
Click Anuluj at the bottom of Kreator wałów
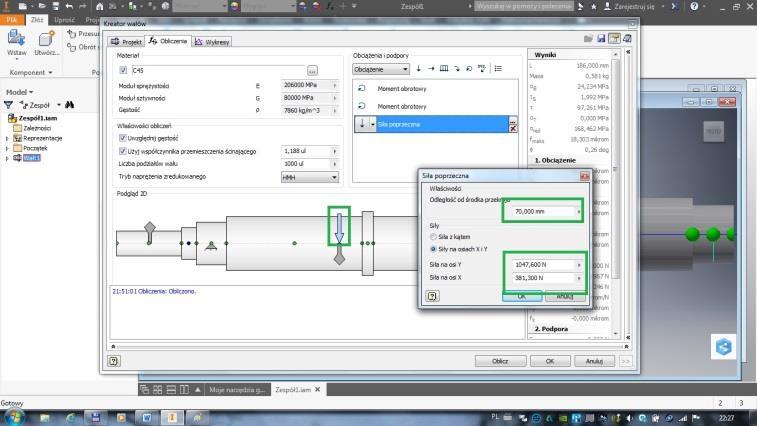(x=594, y=361)
